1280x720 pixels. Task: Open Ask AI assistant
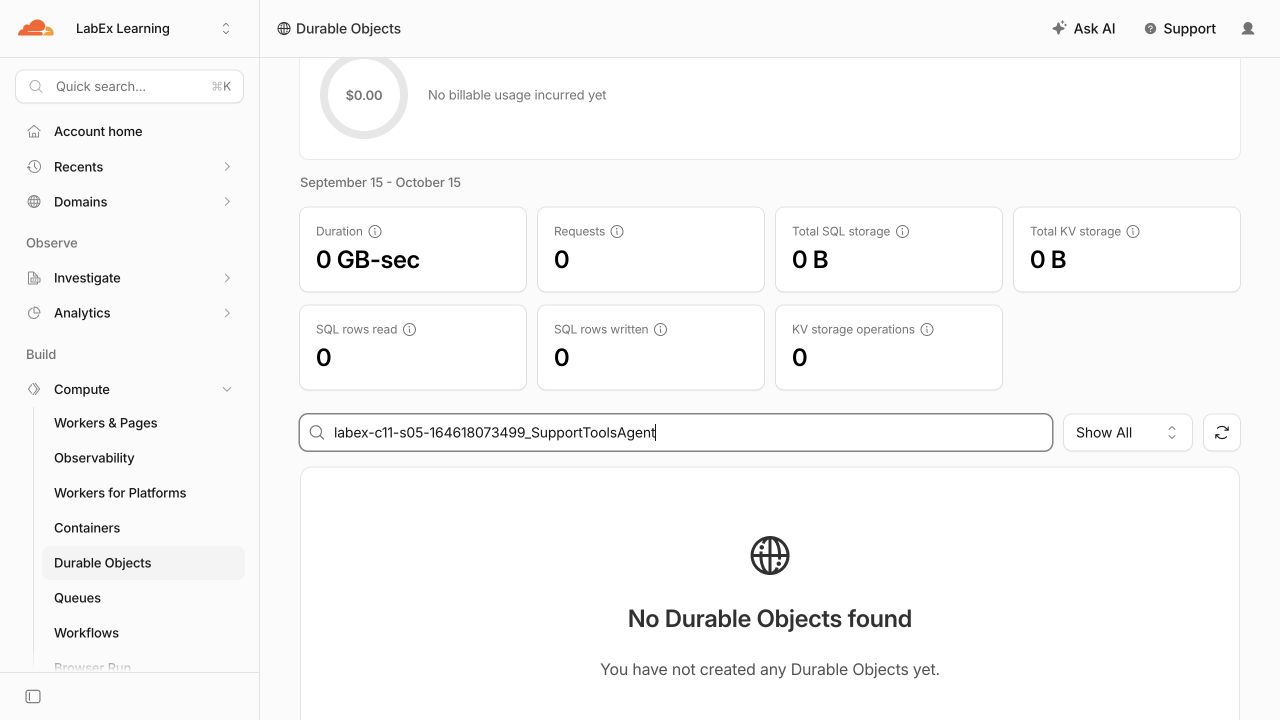[x=1083, y=29]
